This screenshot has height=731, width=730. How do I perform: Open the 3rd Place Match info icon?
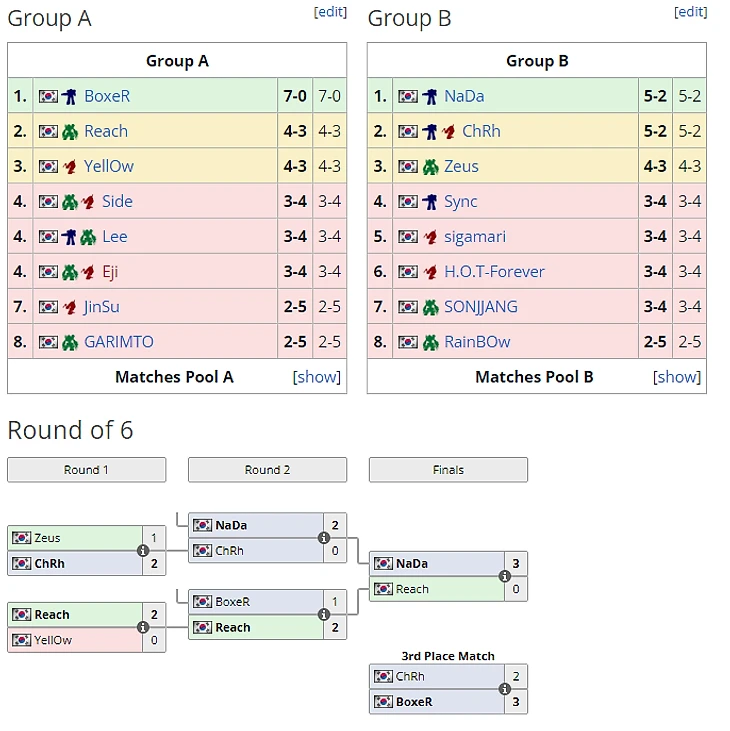point(505,689)
